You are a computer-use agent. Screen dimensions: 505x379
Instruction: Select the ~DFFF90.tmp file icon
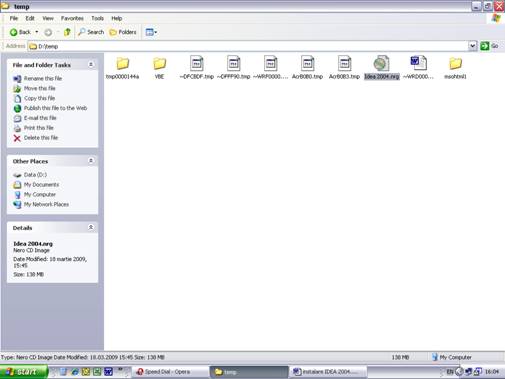[x=233, y=63]
